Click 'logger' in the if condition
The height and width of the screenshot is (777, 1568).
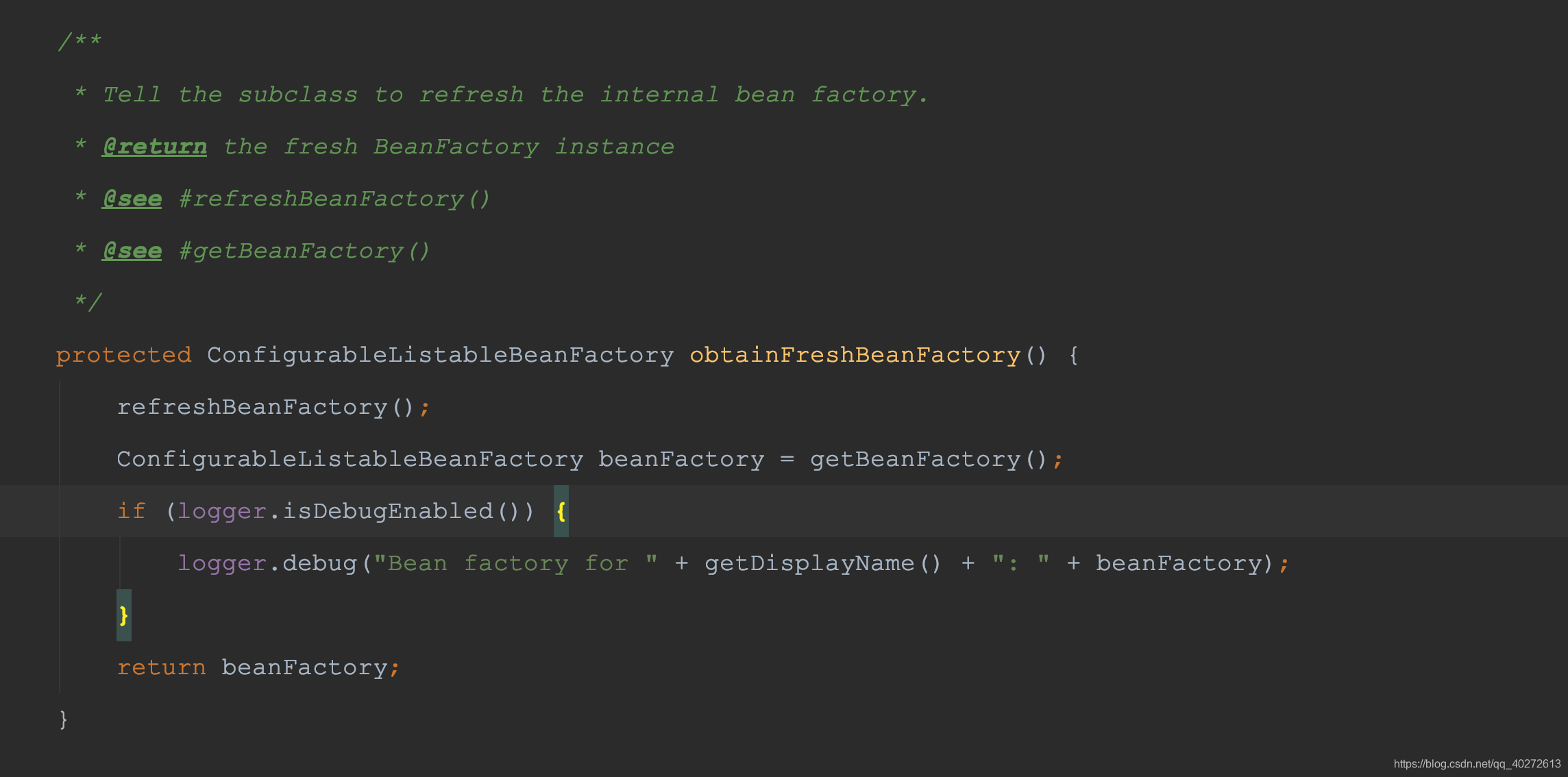pos(222,511)
